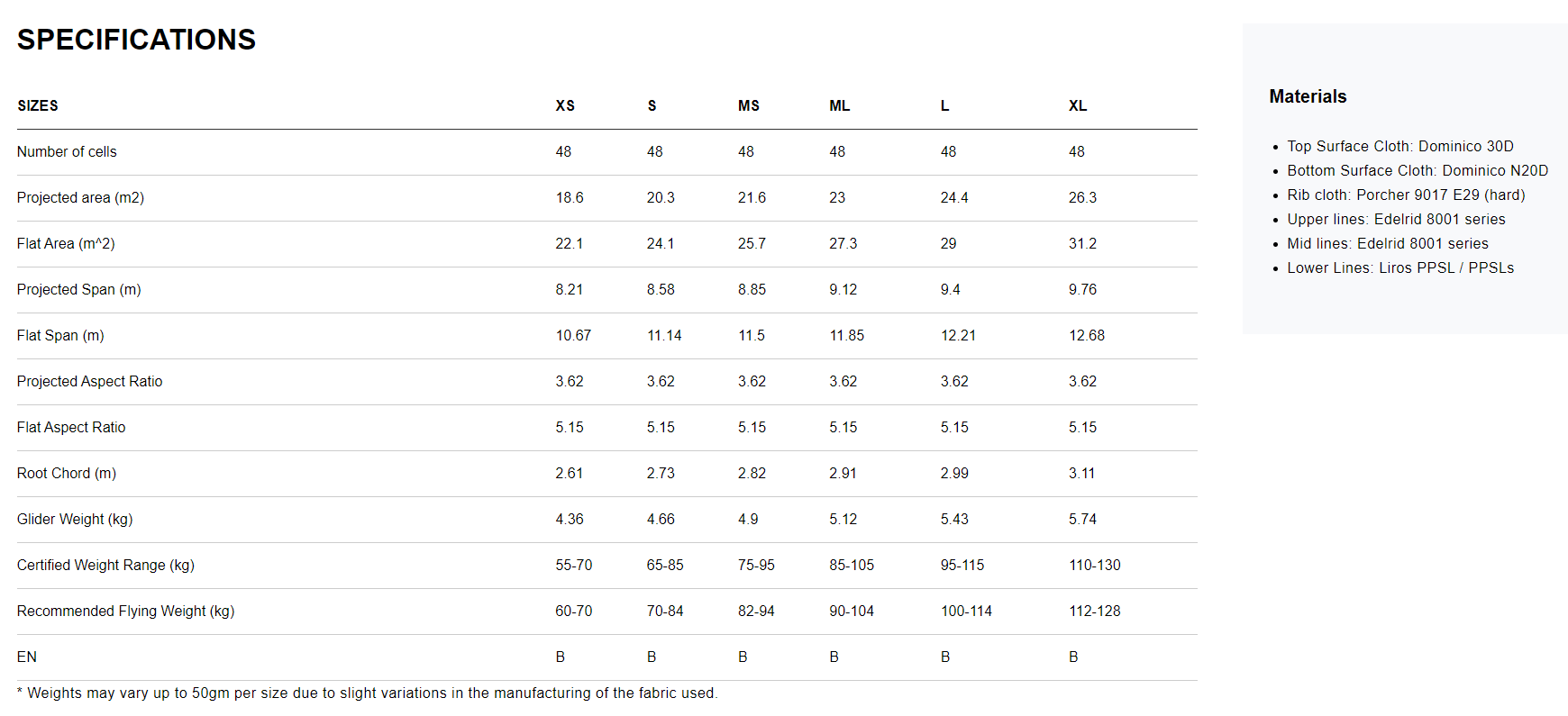Select the 112-128 recommended flying weight value
The height and width of the screenshot is (716, 1568).
pyautogui.click(x=1095, y=611)
